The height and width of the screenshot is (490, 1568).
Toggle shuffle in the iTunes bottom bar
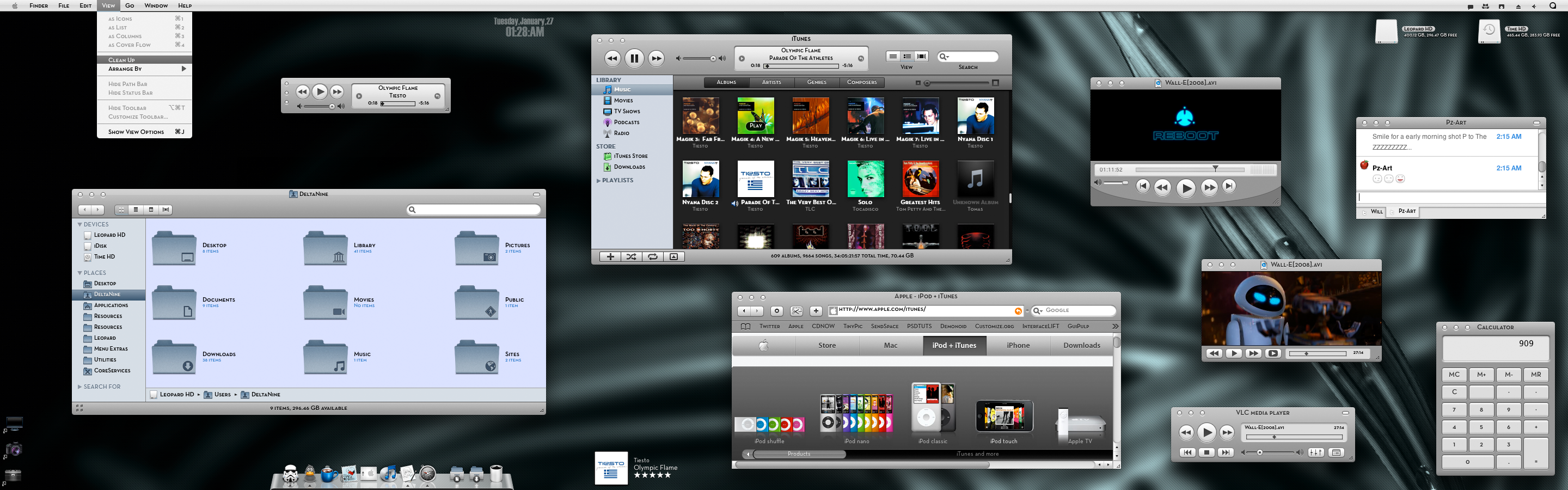[x=631, y=257]
